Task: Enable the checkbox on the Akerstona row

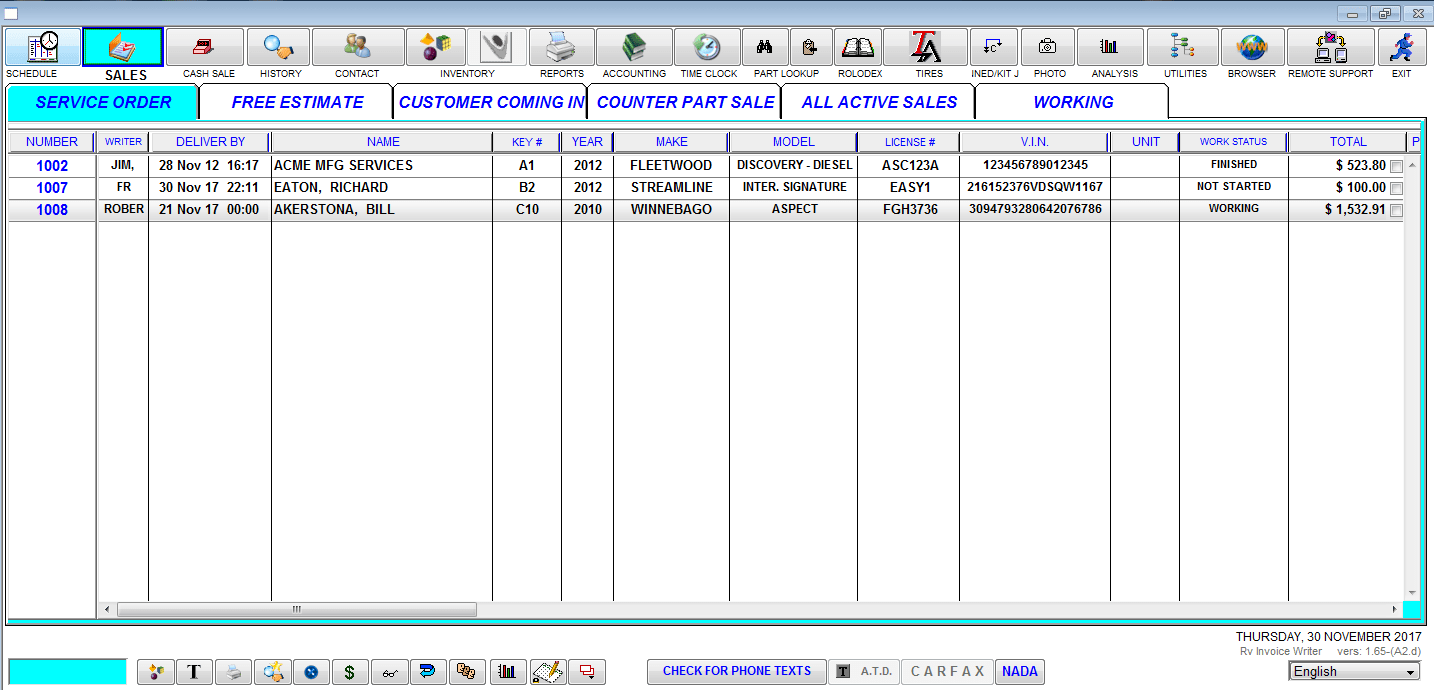Action: 1396,210
